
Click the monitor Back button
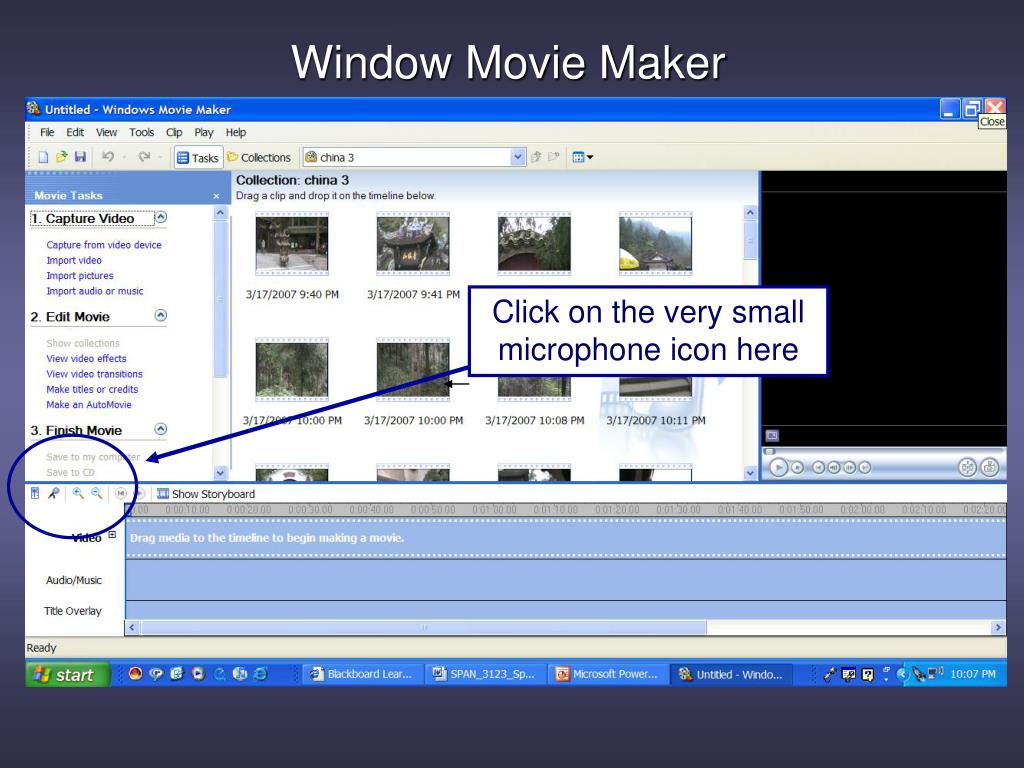point(818,467)
